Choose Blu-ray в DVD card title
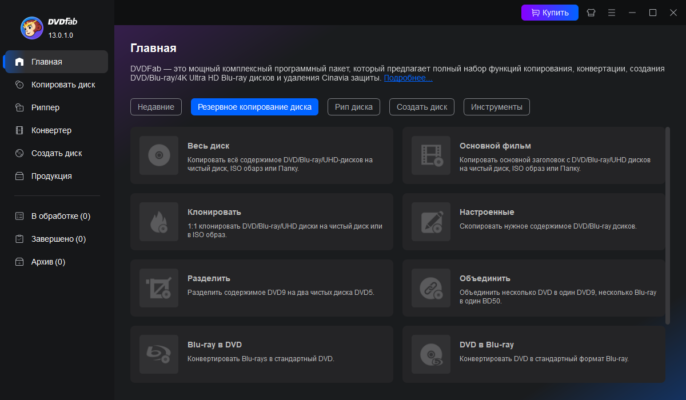 point(214,344)
